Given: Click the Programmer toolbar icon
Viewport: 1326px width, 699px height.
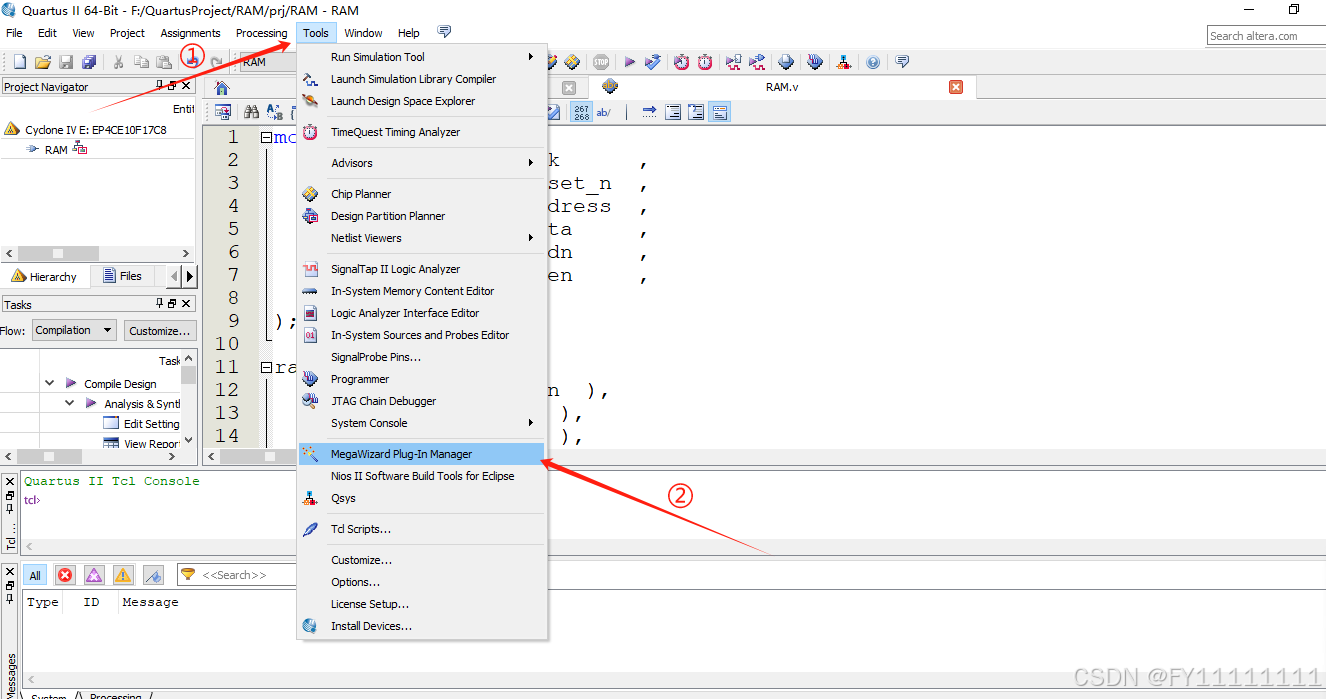Looking at the screenshot, I should click(815, 62).
